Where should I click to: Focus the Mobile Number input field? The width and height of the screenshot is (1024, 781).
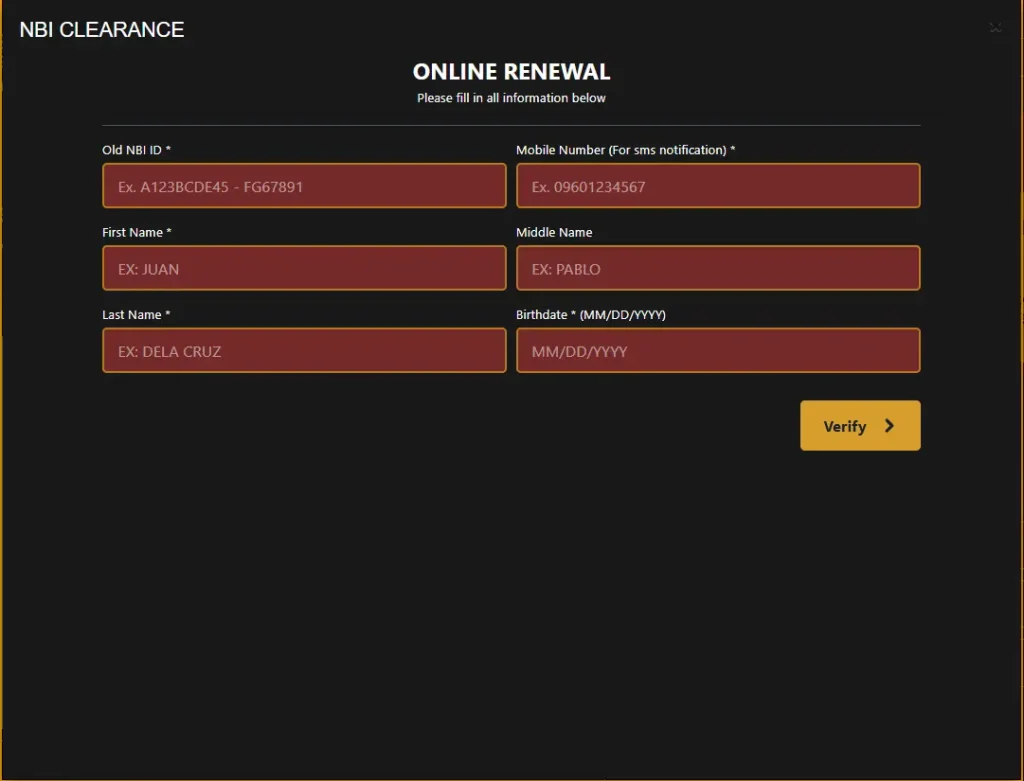pos(718,186)
